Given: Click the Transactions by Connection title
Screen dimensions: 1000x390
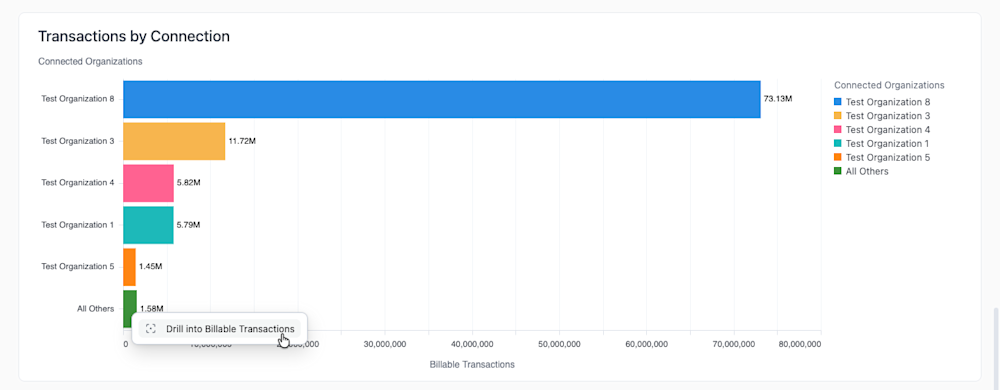Looking at the screenshot, I should tap(134, 36).
